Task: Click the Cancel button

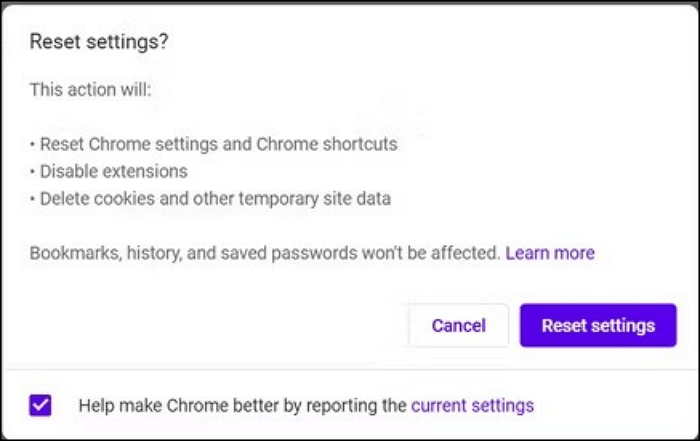Action: pos(459,325)
